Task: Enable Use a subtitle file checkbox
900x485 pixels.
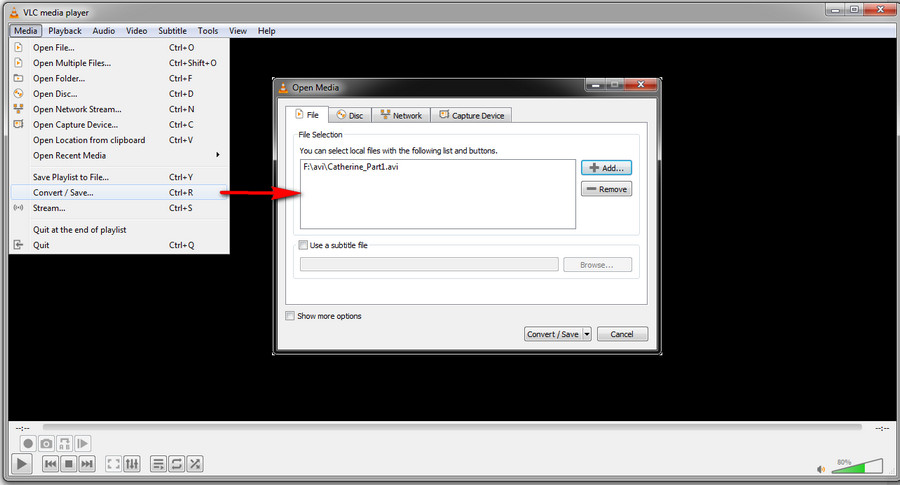Action: (x=303, y=245)
